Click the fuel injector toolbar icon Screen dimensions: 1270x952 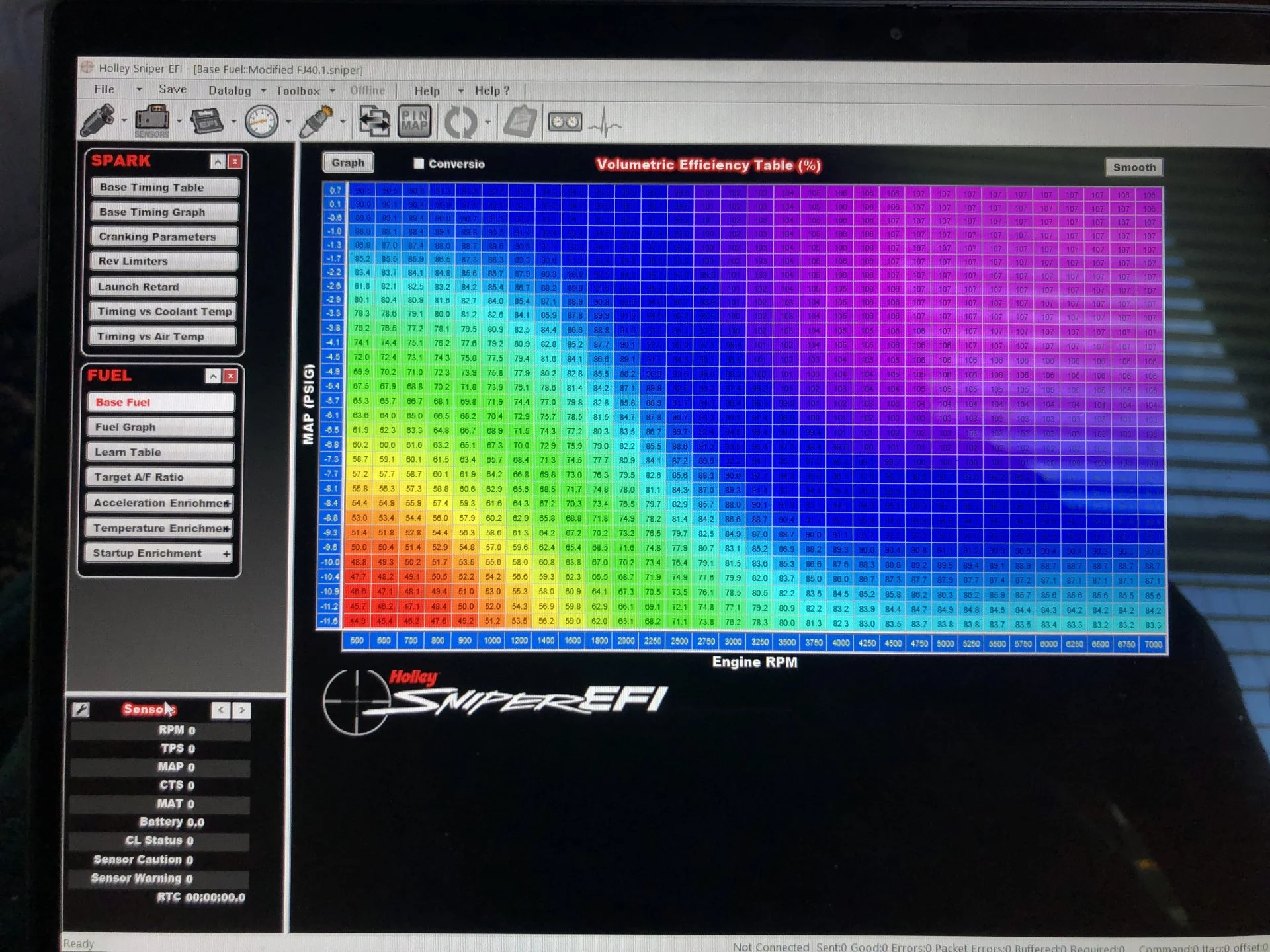pyautogui.click(x=98, y=121)
